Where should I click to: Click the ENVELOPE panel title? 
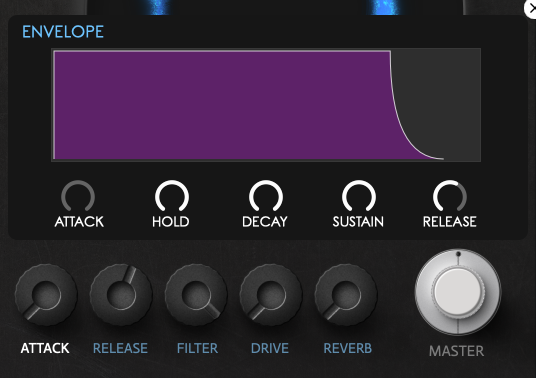pos(63,32)
